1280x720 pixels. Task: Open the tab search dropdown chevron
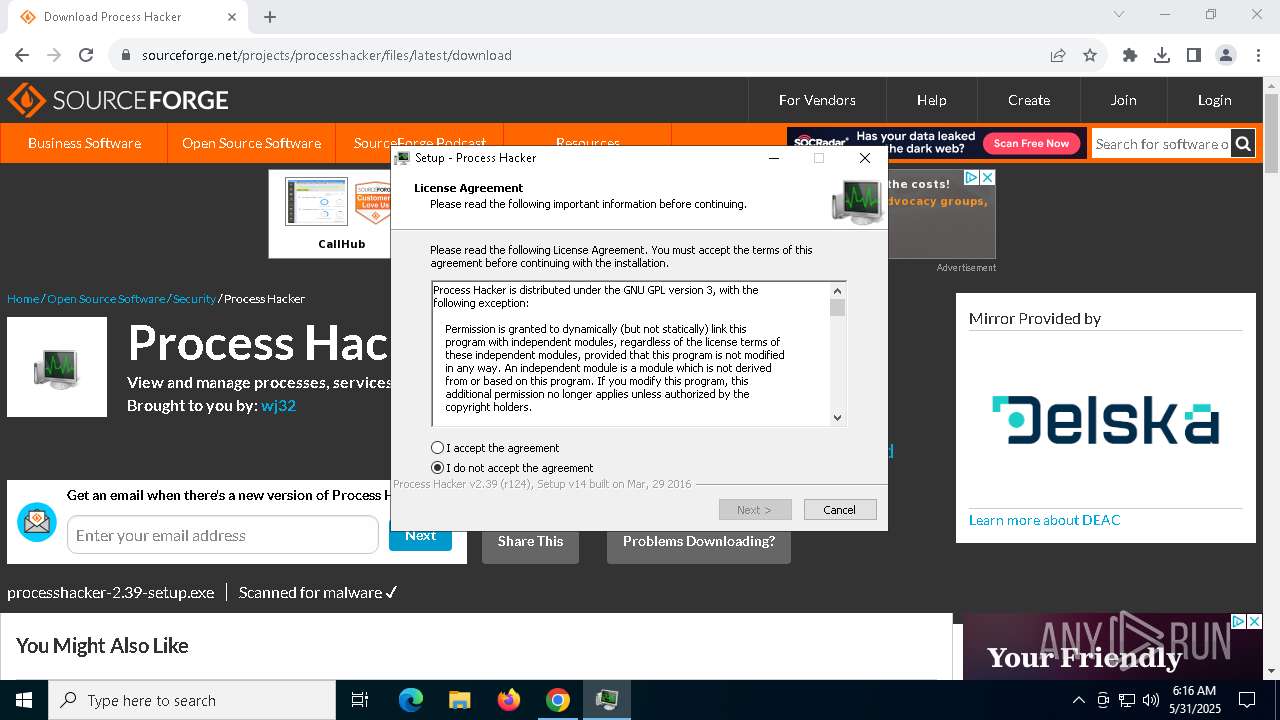pyautogui.click(x=1119, y=14)
